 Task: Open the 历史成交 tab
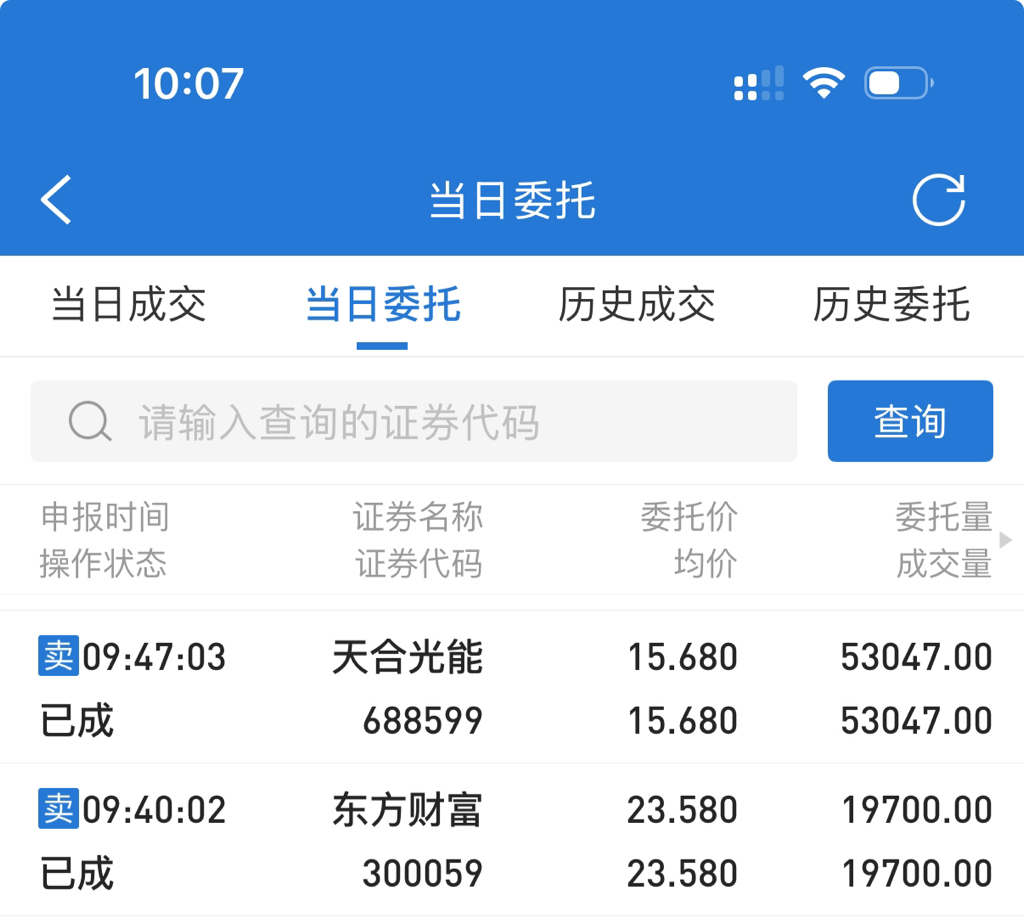pos(637,304)
